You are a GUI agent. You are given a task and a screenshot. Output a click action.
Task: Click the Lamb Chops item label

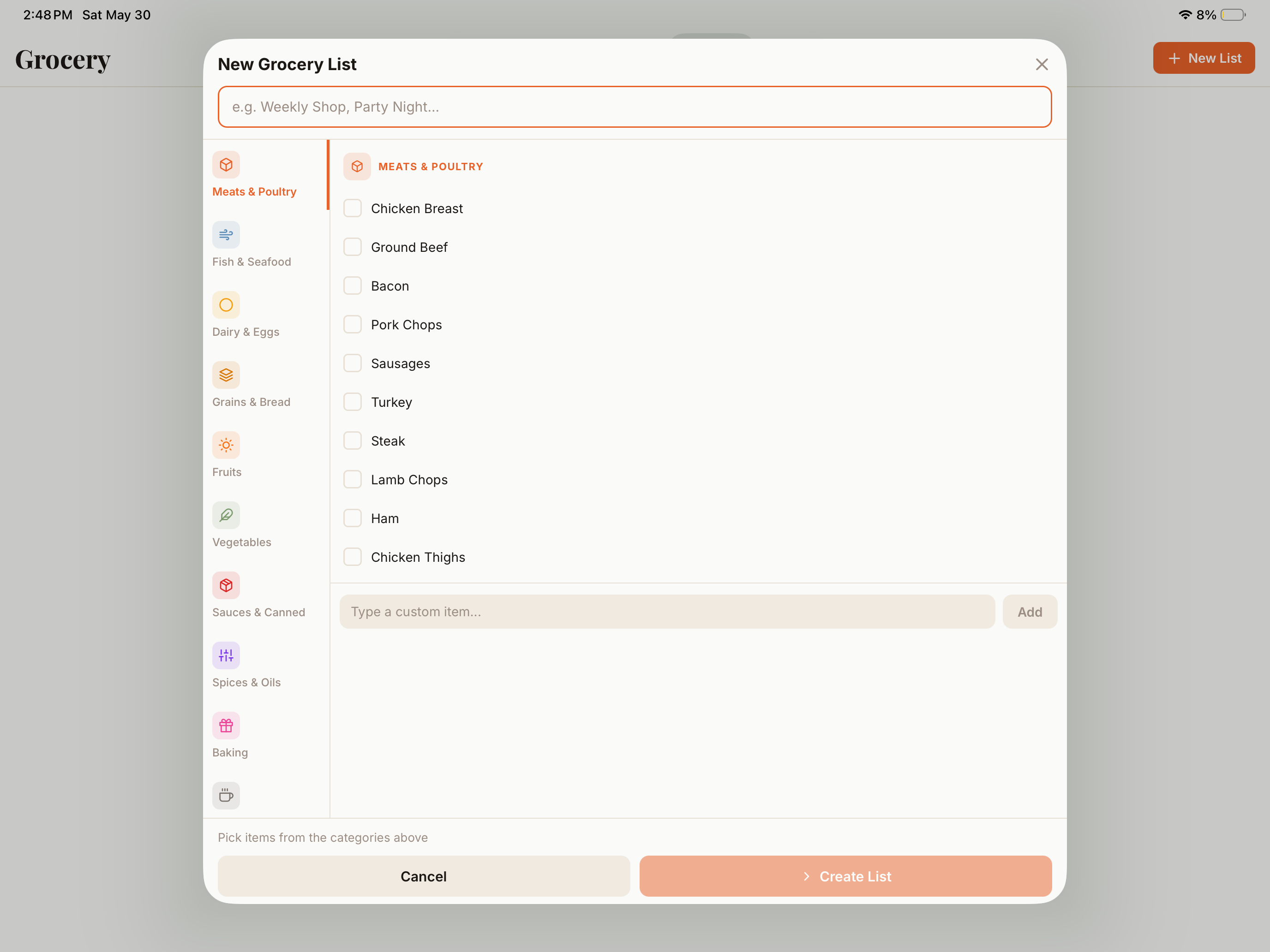409,479
